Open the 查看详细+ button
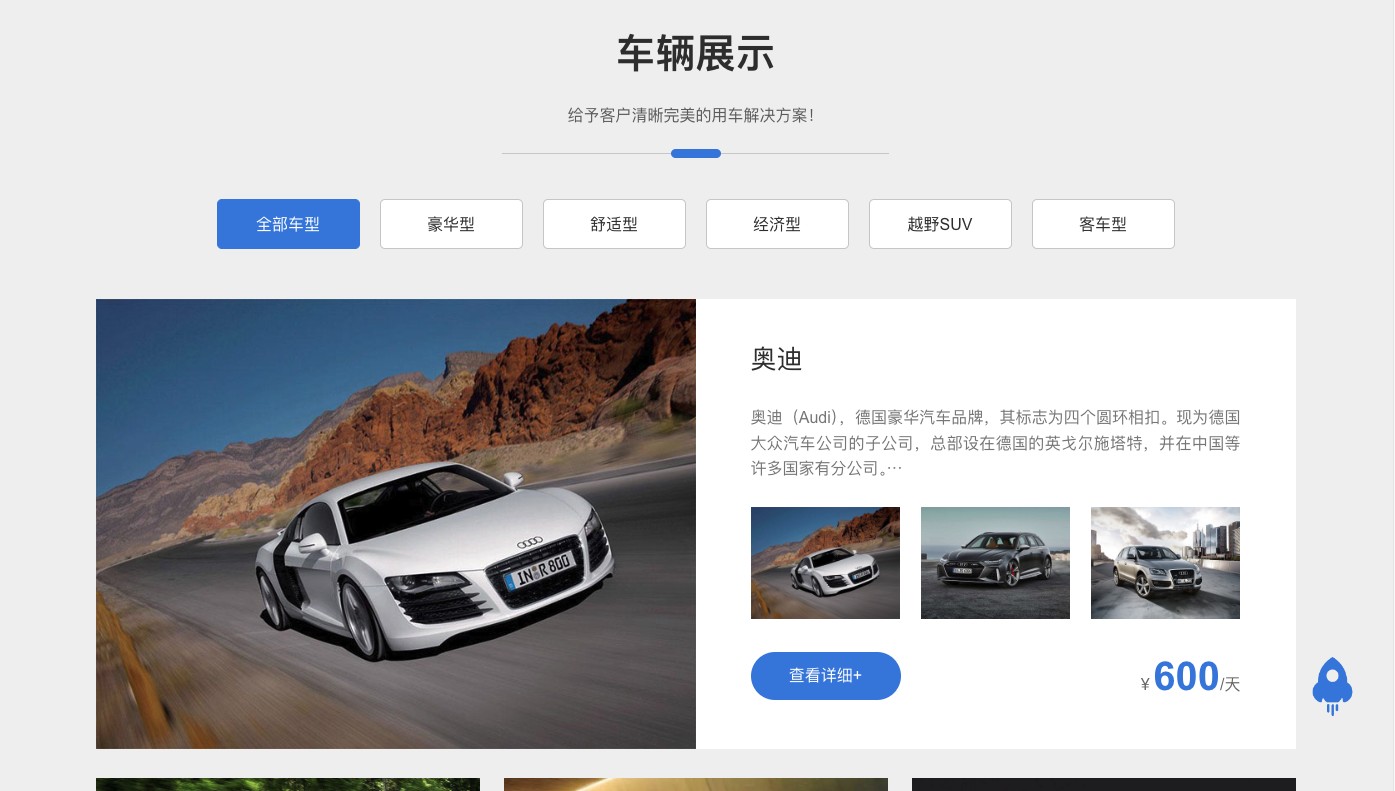Image resolution: width=1395 pixels, height=791 pixels. pyautogui.click(x=826, y=676)
